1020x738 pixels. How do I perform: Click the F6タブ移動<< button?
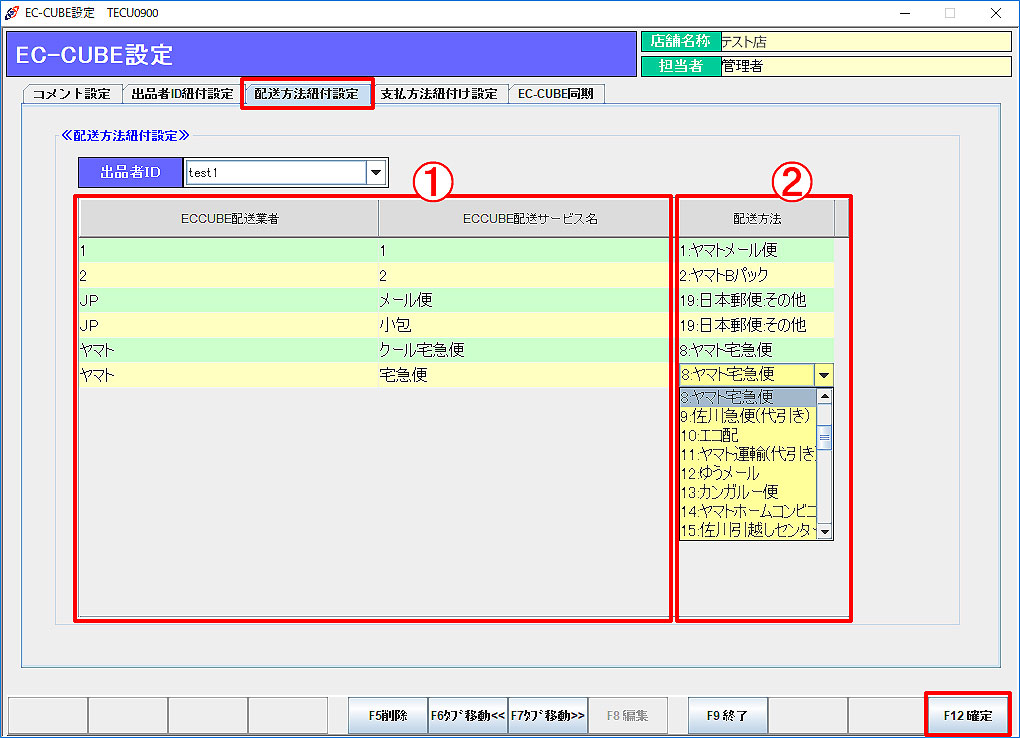(468, 715)
